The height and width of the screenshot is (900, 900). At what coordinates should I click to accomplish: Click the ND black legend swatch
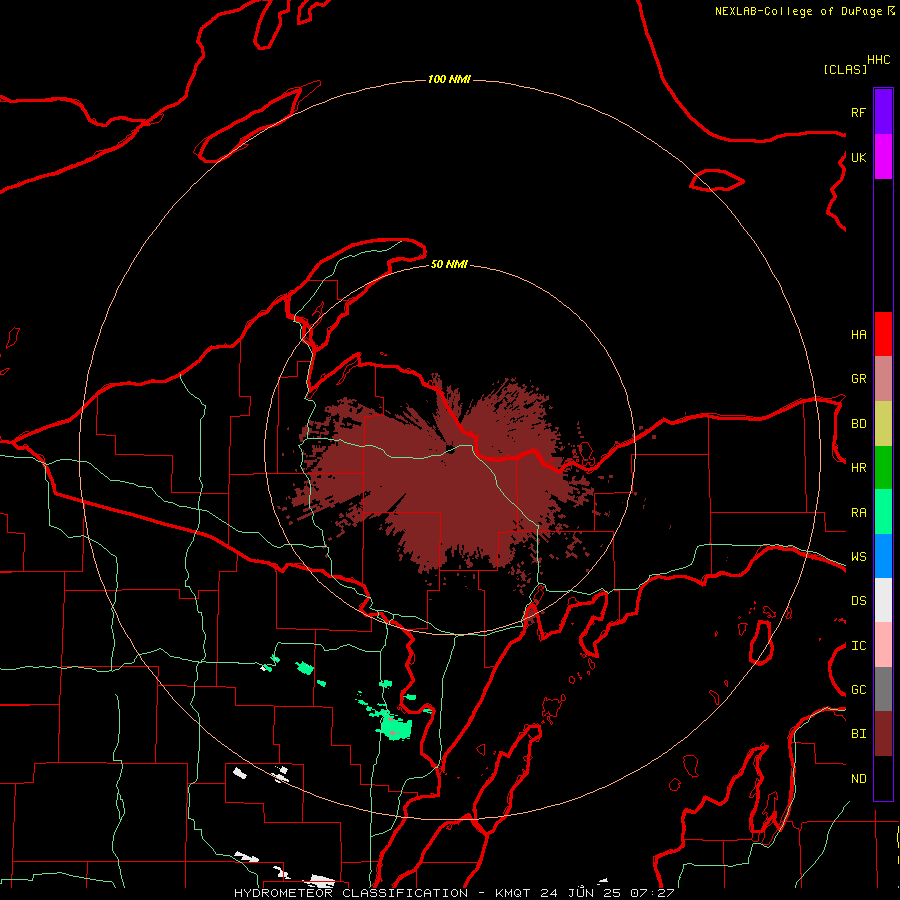tap(883, 778)
